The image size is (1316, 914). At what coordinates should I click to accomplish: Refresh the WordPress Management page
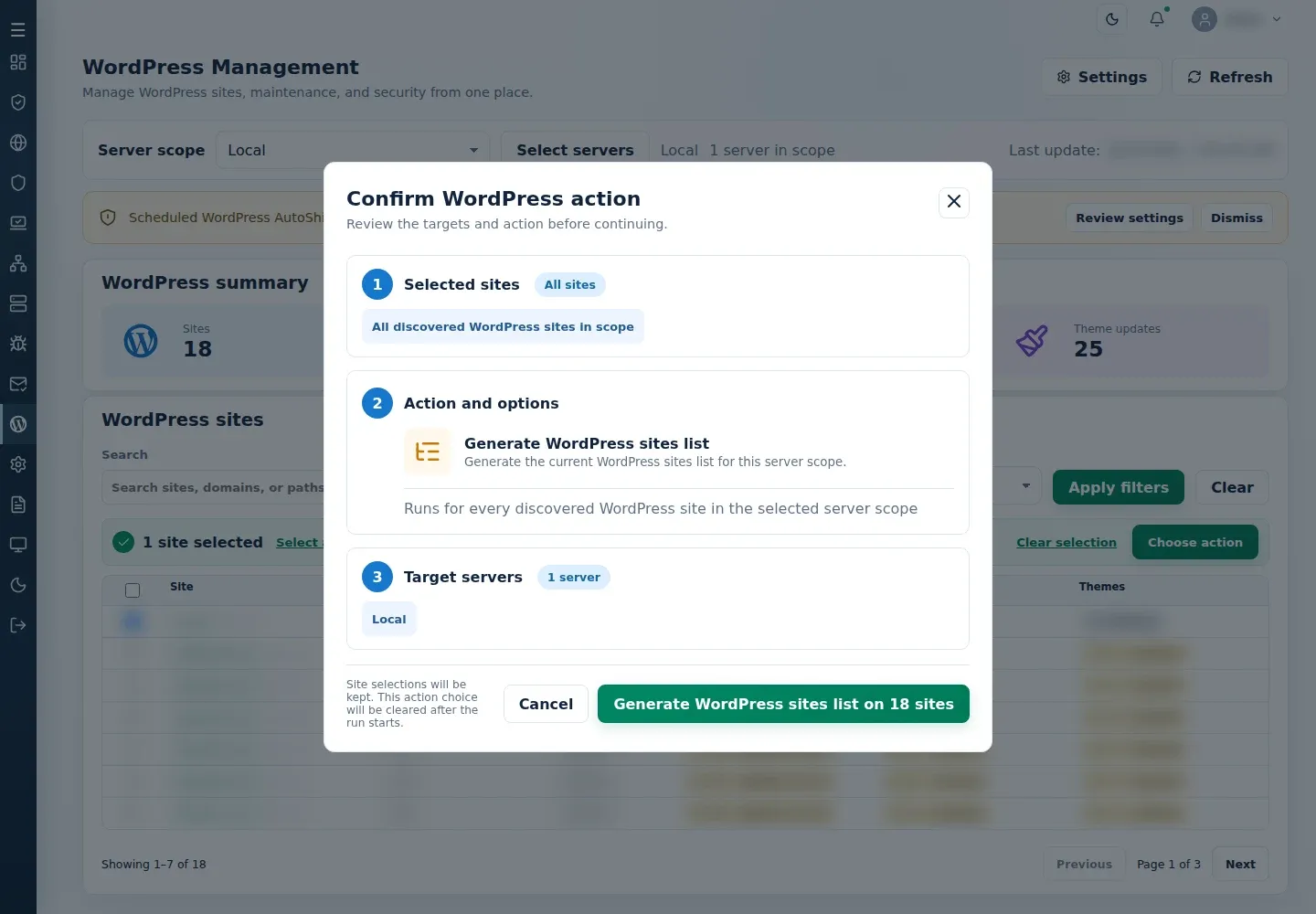coord(1230,77)
